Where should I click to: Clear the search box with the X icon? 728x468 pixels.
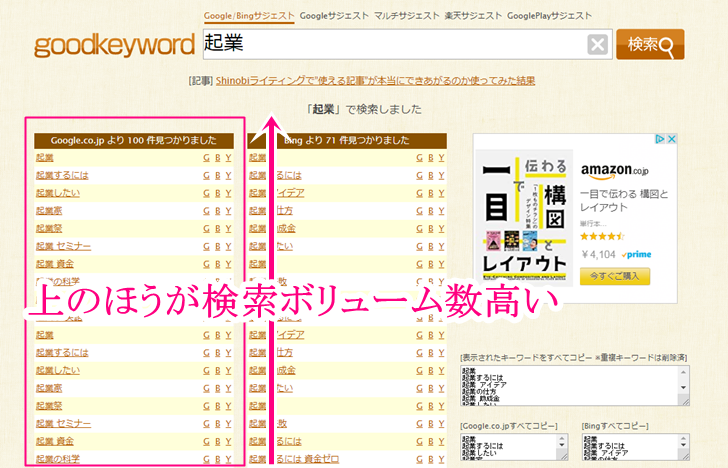tap(598, 45)
